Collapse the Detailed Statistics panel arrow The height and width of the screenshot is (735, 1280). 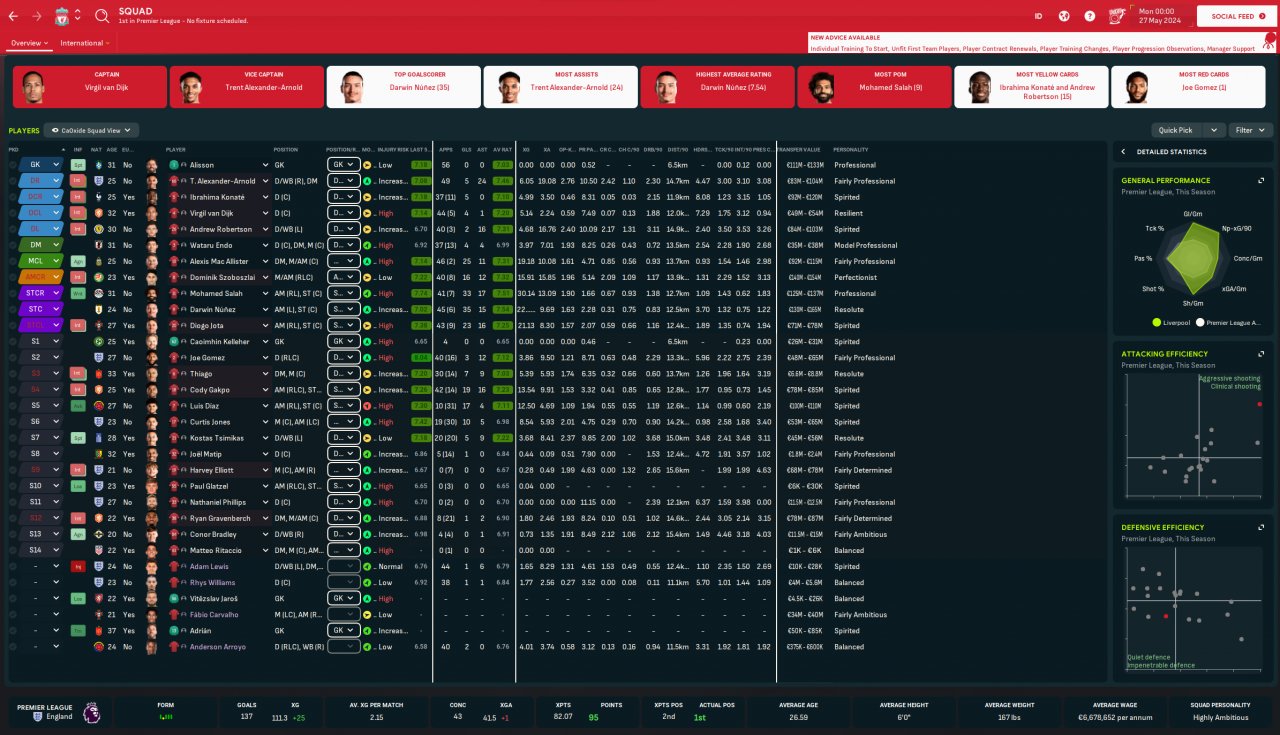[1123, 152]
